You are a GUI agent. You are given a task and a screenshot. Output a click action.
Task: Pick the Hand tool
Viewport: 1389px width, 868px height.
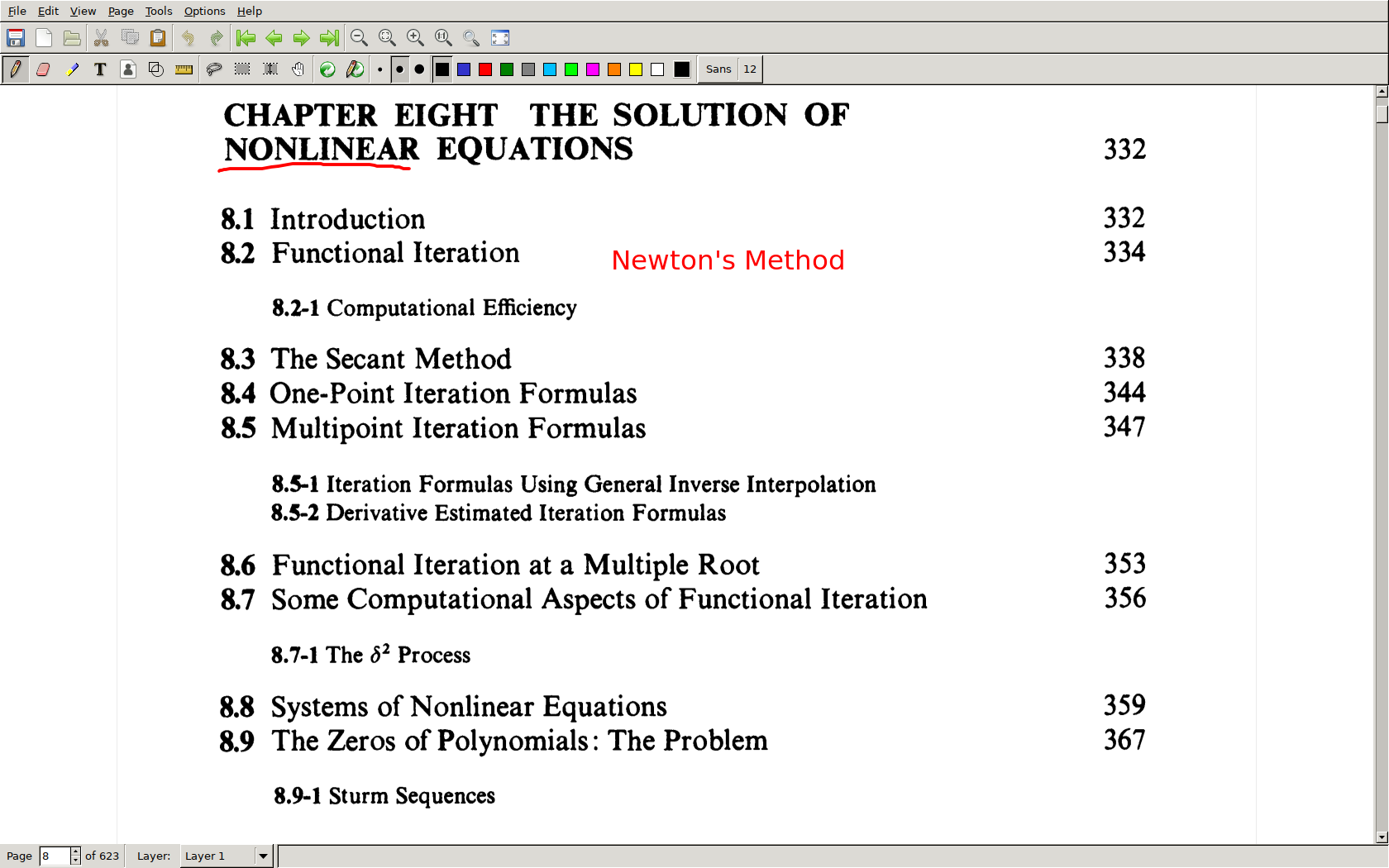coord(298,69)
